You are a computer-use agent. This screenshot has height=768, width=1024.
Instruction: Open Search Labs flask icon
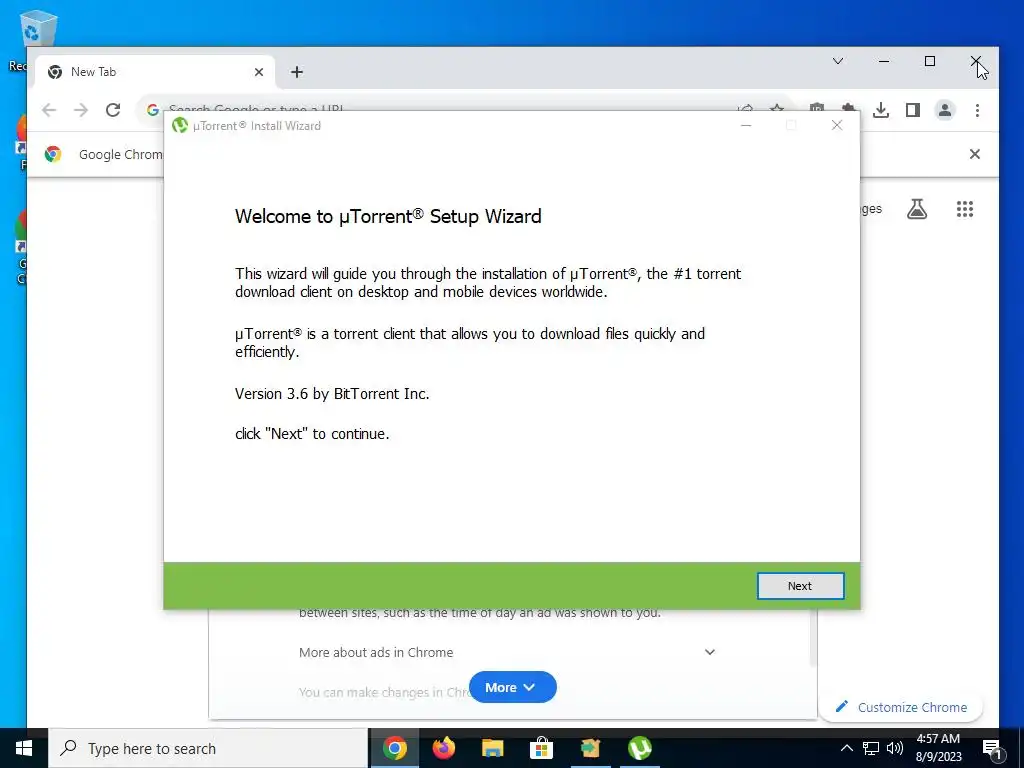917,209
